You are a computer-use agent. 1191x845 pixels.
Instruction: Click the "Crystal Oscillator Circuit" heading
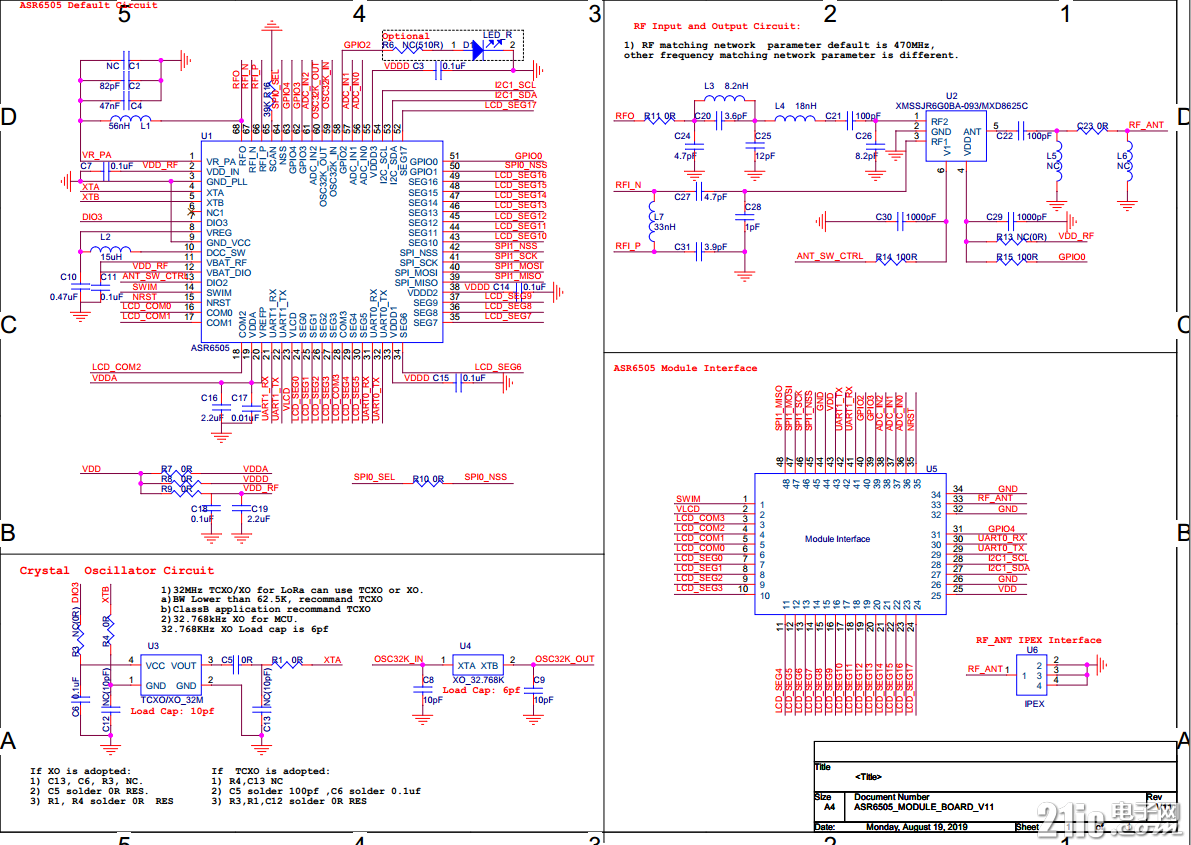[x=116, y=571]
